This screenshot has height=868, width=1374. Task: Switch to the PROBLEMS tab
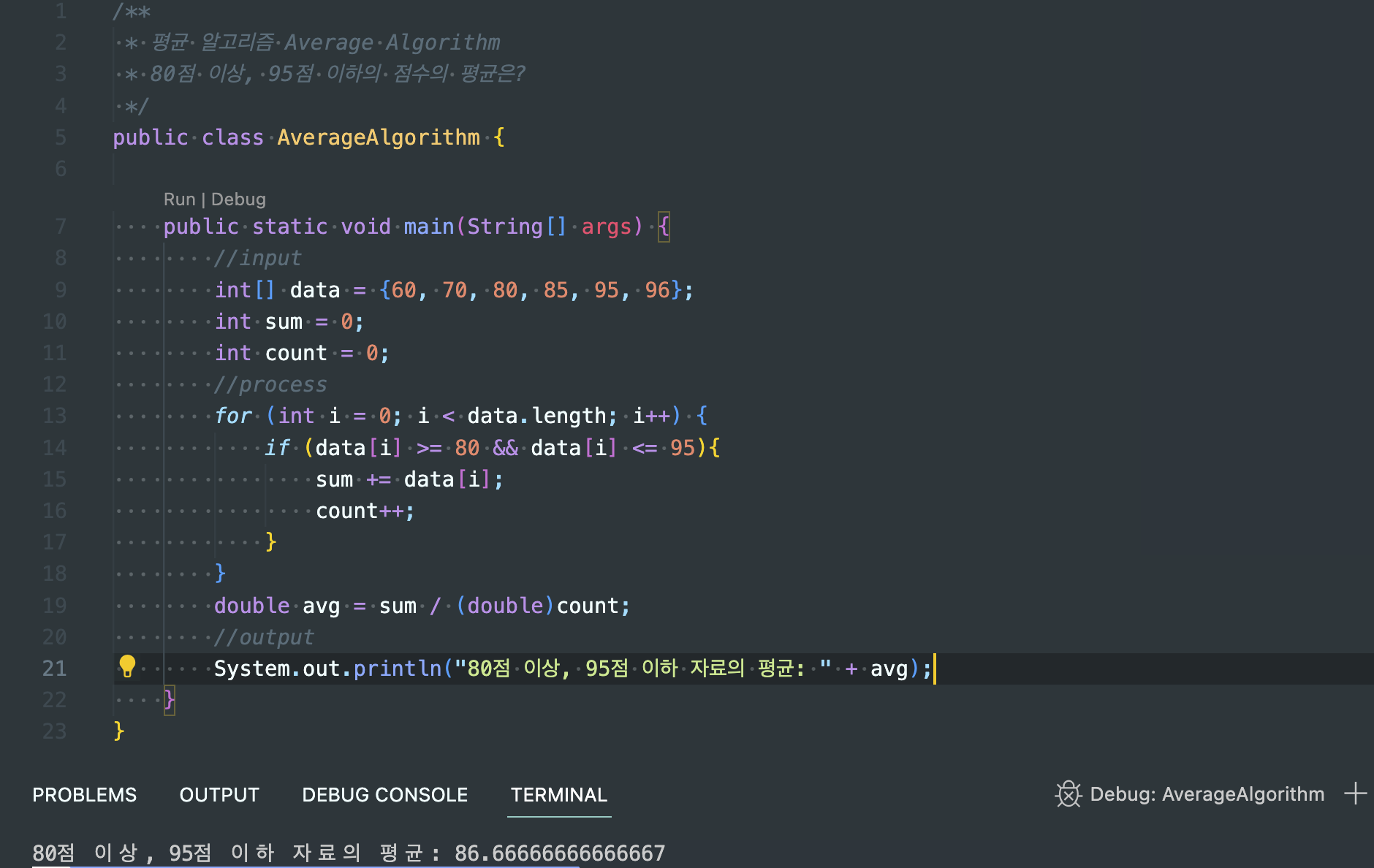tap(84, 794)
